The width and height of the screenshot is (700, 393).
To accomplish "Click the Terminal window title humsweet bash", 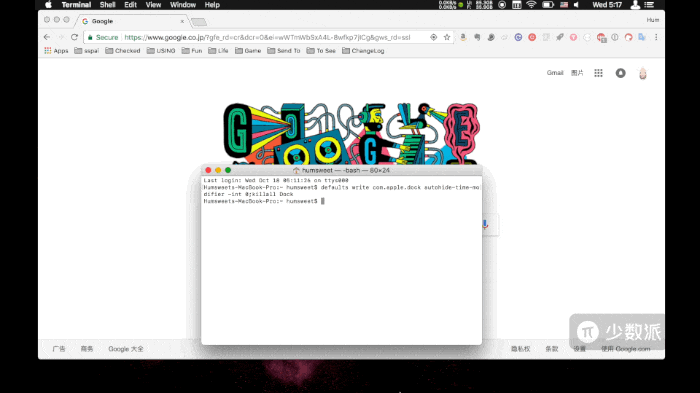I will (x=342, y=170).
